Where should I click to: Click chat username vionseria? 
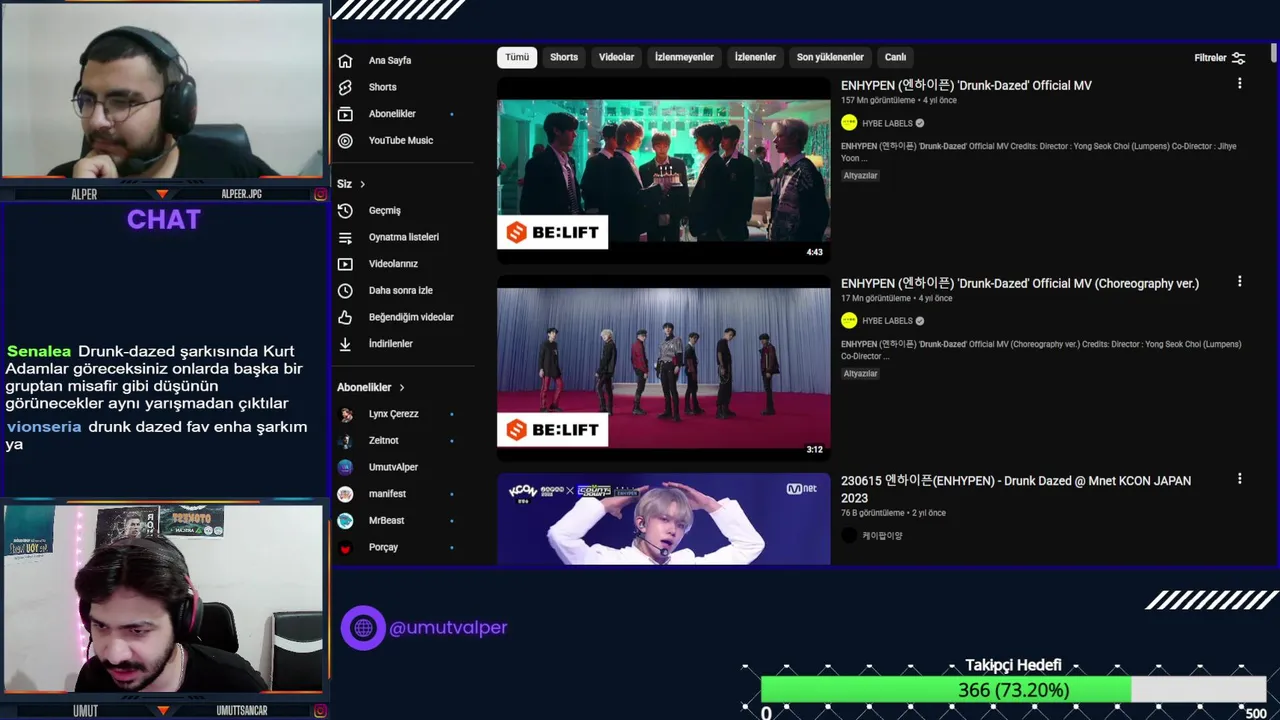(x=44, y=426)
